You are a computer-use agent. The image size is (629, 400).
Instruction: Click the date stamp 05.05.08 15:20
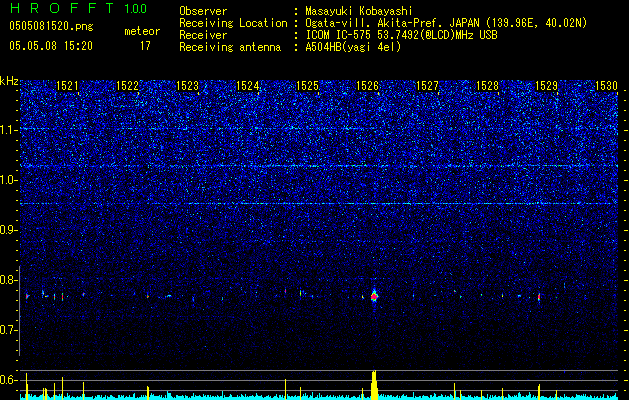(x=51, y=46)
